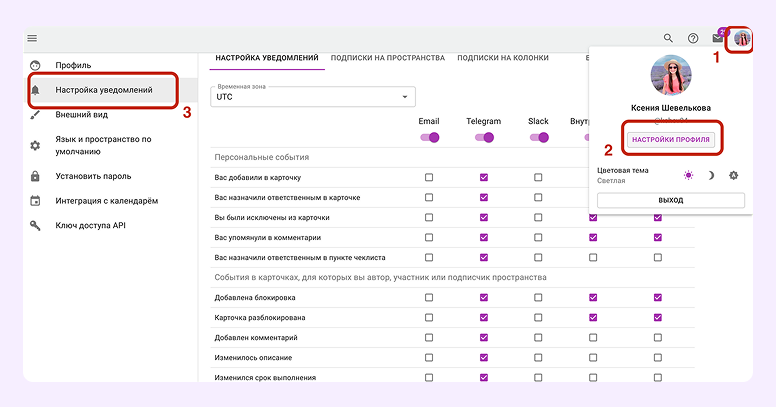Click the 'Выход' logout button

pos(671,200)
